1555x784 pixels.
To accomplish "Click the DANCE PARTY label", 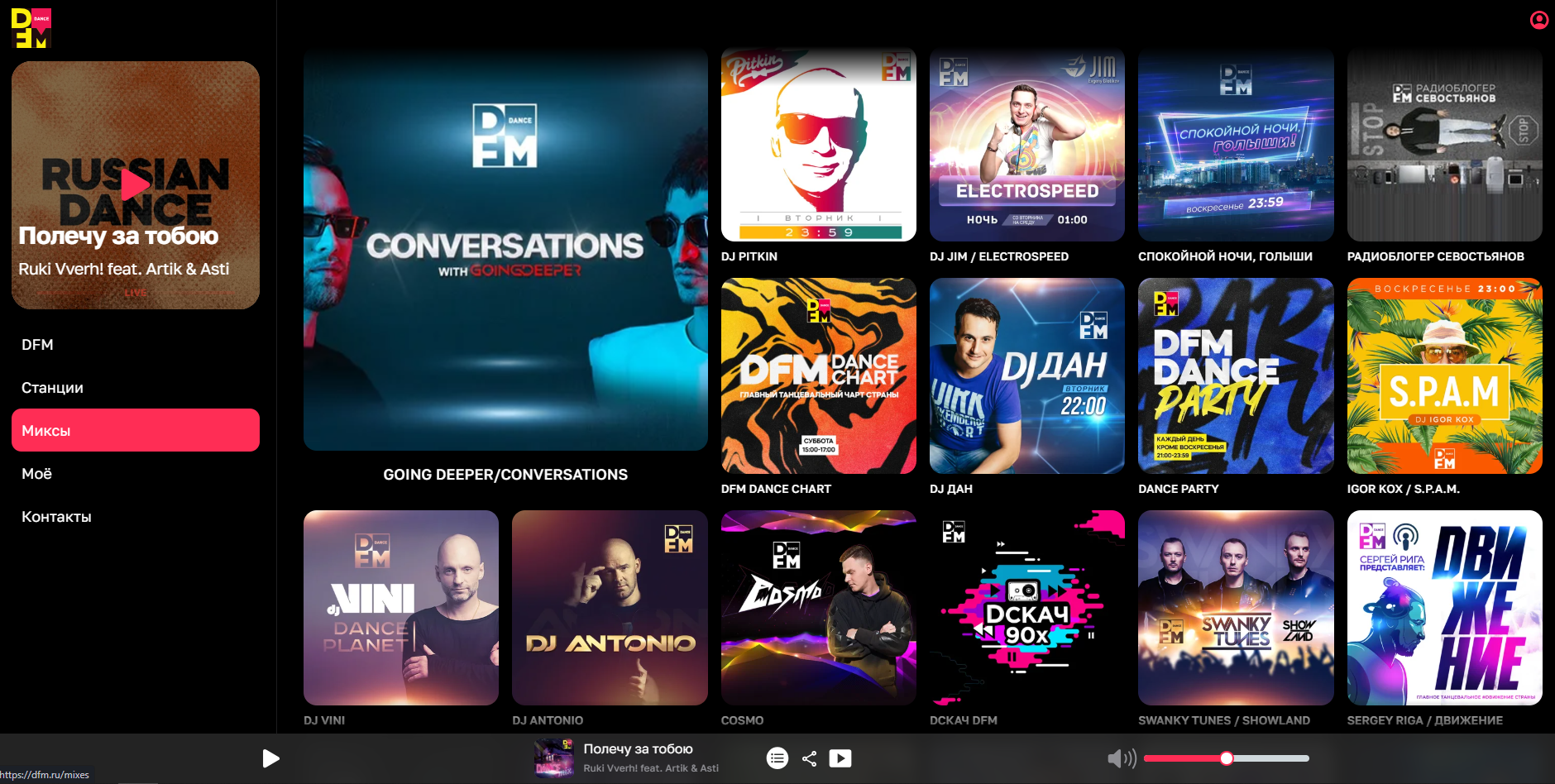I will point(1179,489).
